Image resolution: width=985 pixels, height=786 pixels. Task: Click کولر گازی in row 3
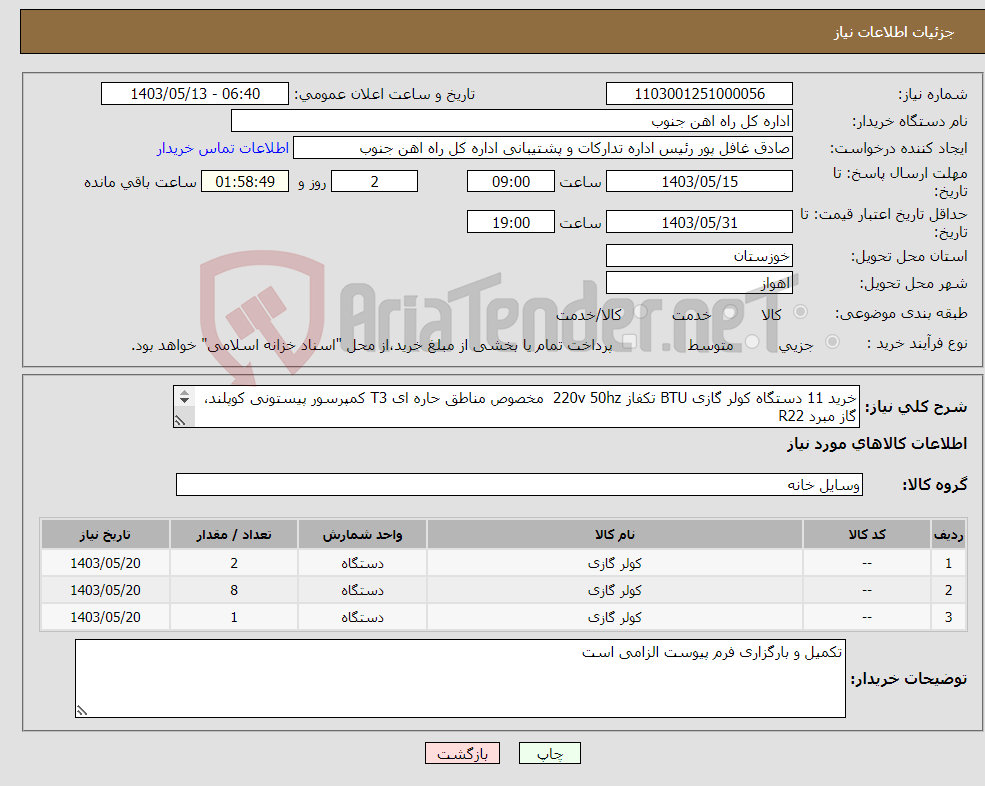point(614,617)
